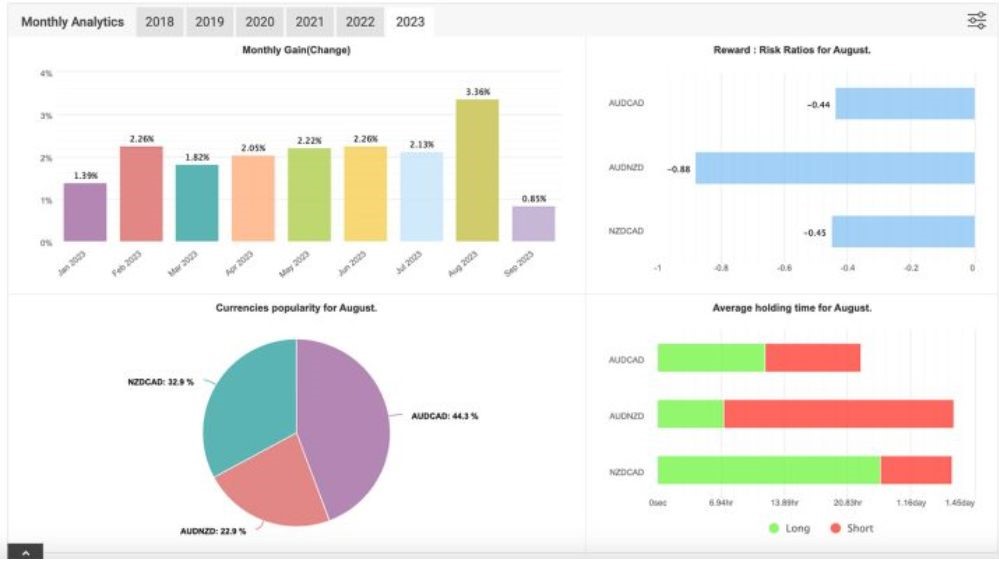Click the Jul 2023 bar
999x563 pixels.
pos(421,197)
